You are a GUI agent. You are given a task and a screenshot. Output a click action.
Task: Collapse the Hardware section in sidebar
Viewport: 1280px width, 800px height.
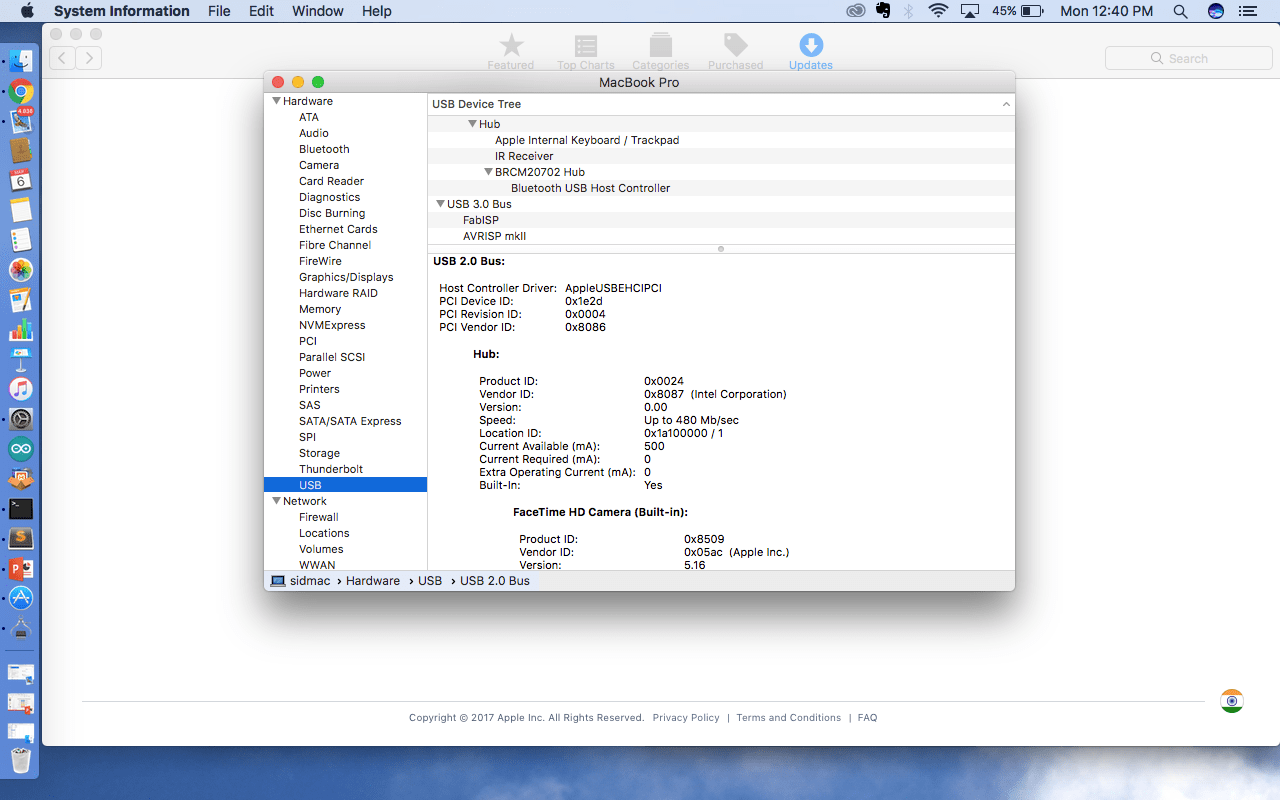coord(277,101)
